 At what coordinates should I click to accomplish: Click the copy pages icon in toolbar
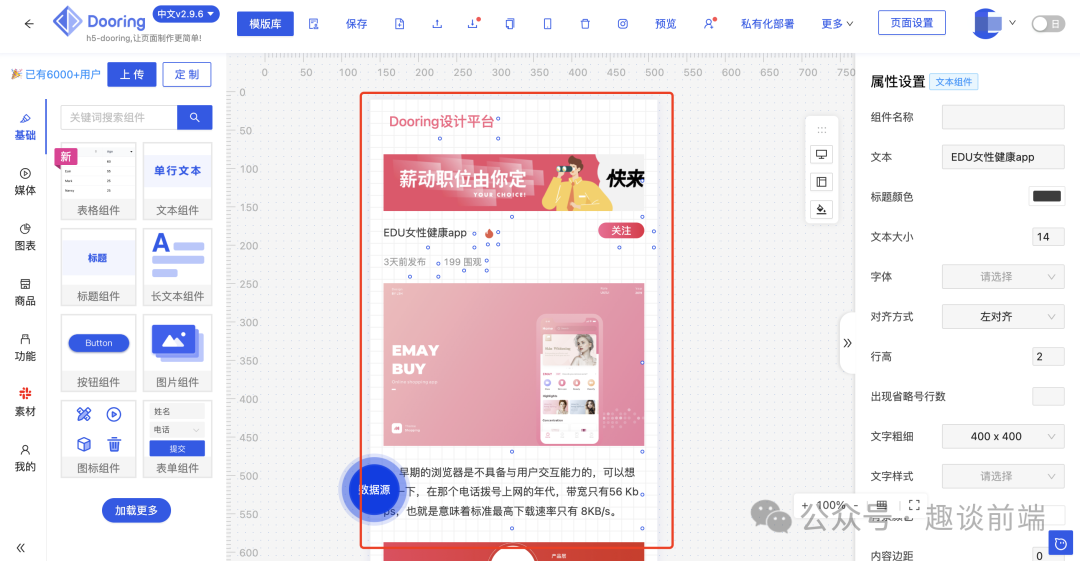coord(510,23)
